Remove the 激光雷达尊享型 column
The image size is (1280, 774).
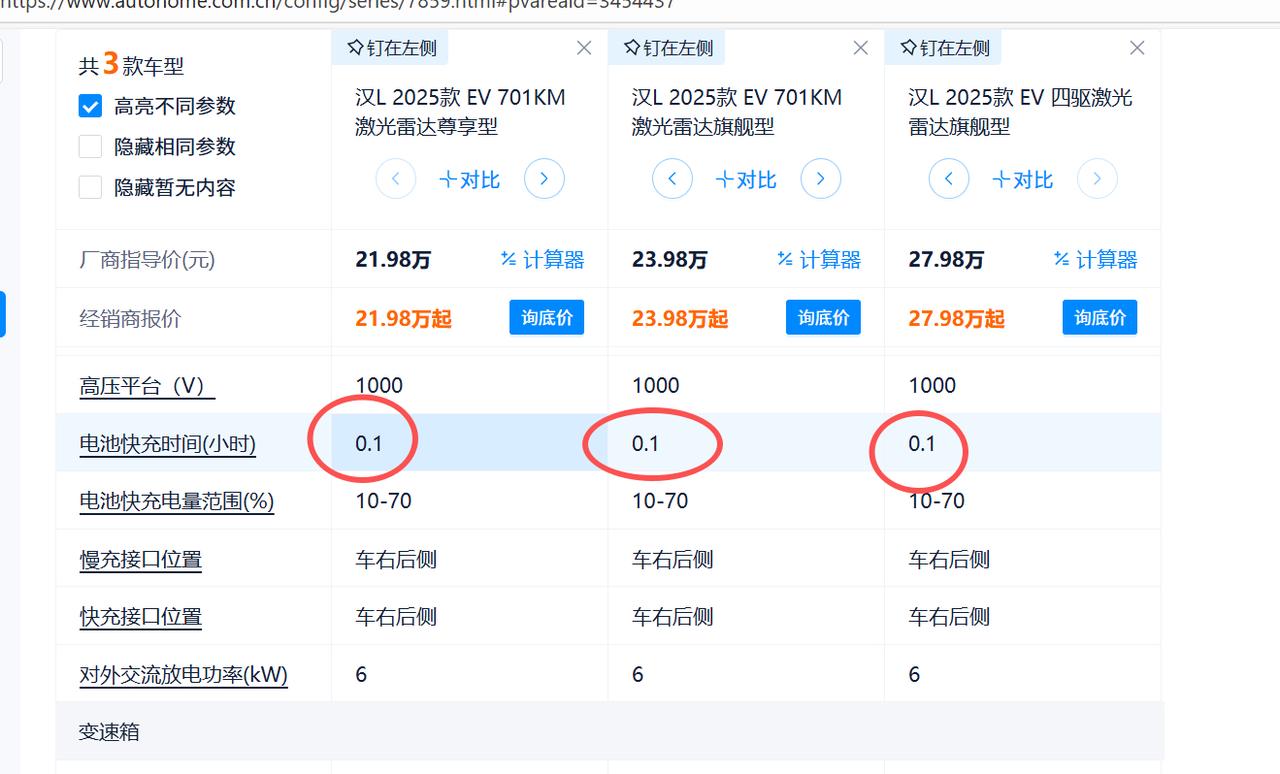click(584, 48)
